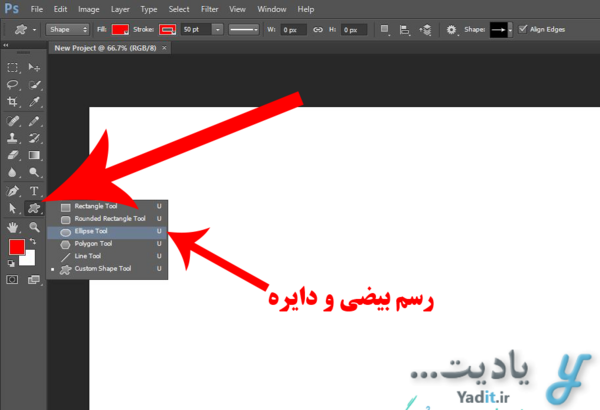Change the screen mode

pos(34,280)
